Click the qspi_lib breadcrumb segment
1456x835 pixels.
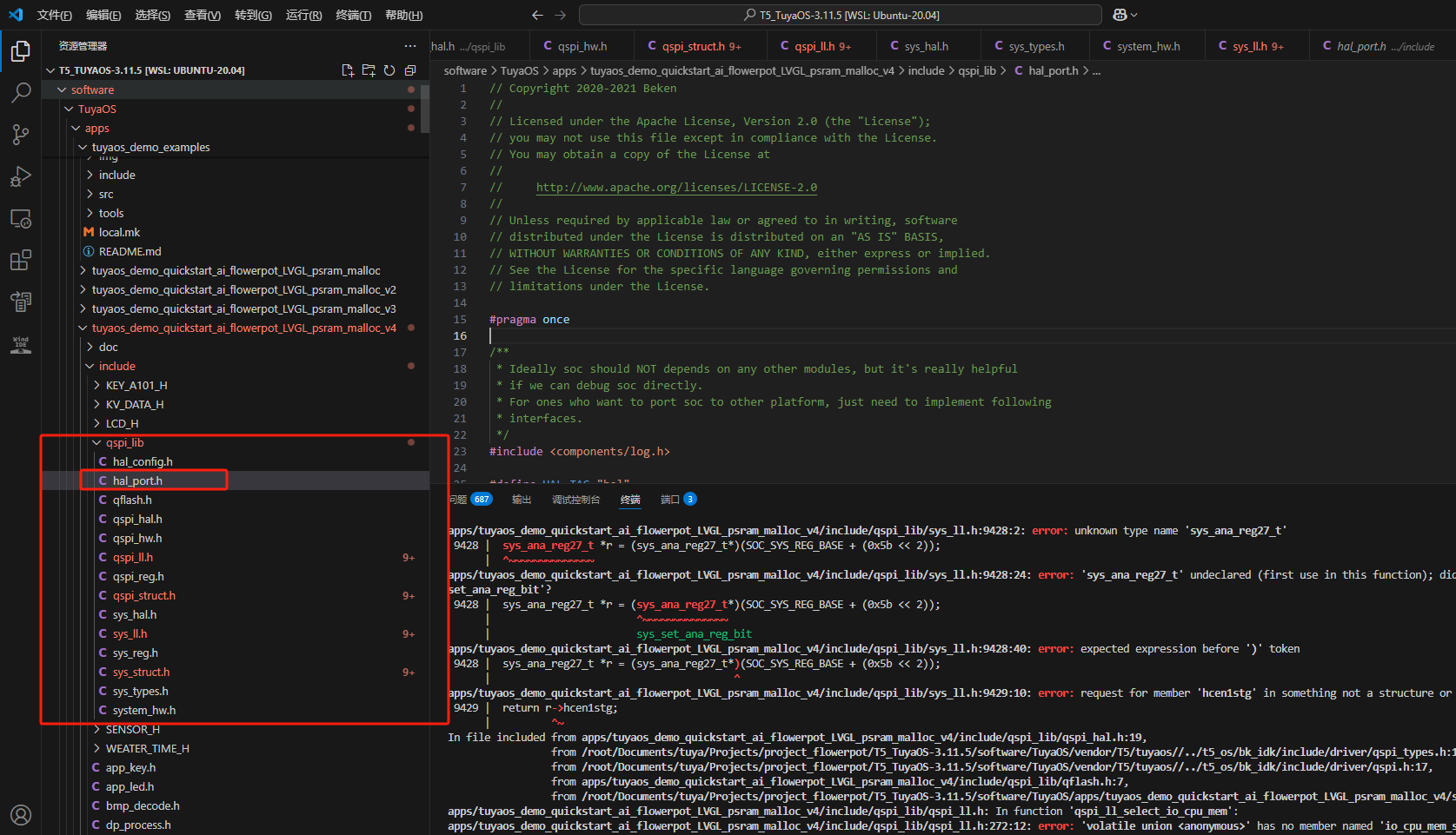pyautogui.click(x=977, y=70)
